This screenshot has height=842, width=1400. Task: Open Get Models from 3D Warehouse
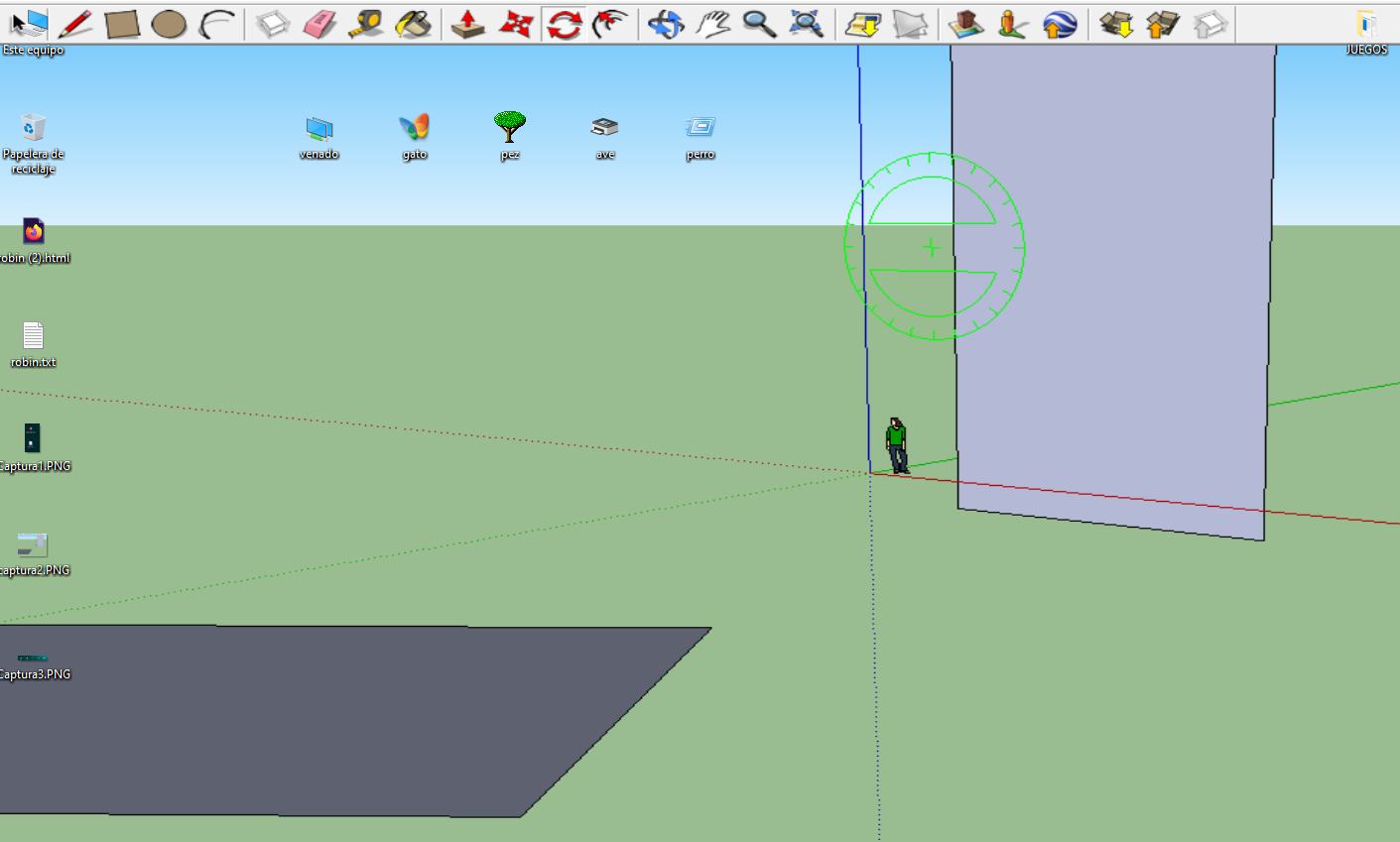click(1116, 23)
